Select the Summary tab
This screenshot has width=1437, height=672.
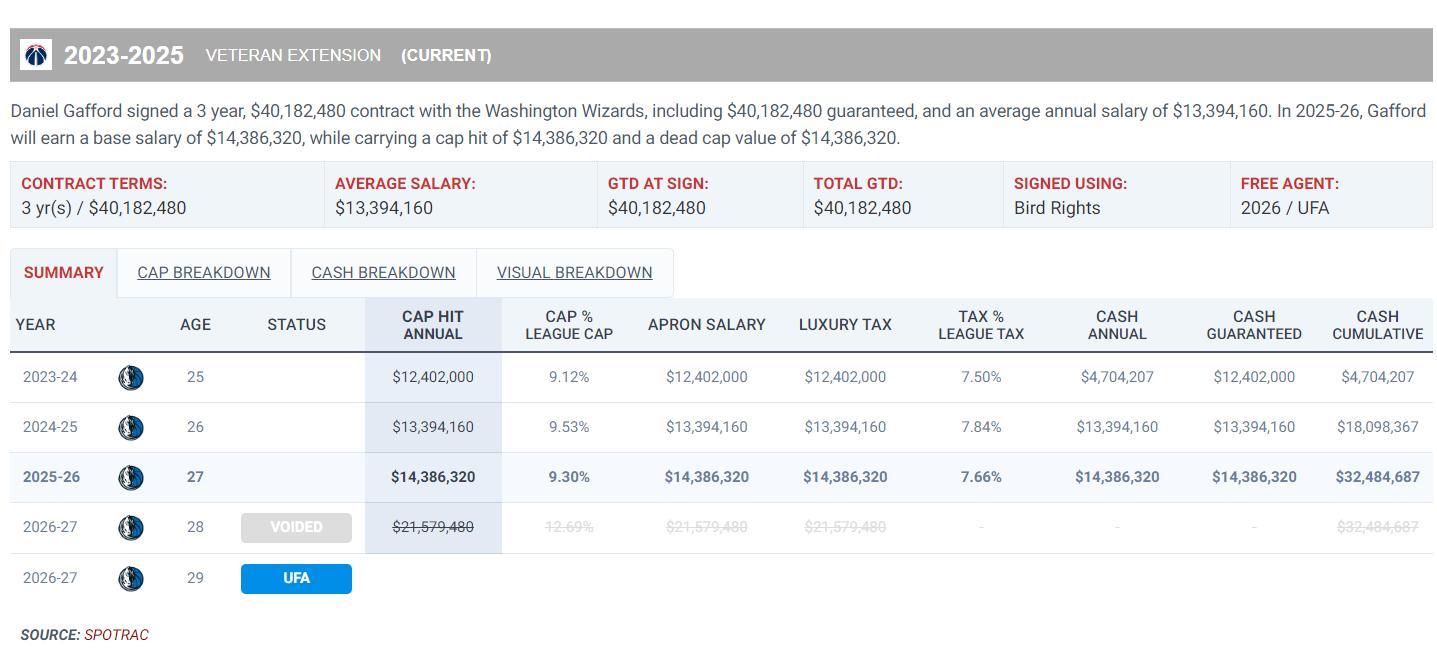point(63,273)
